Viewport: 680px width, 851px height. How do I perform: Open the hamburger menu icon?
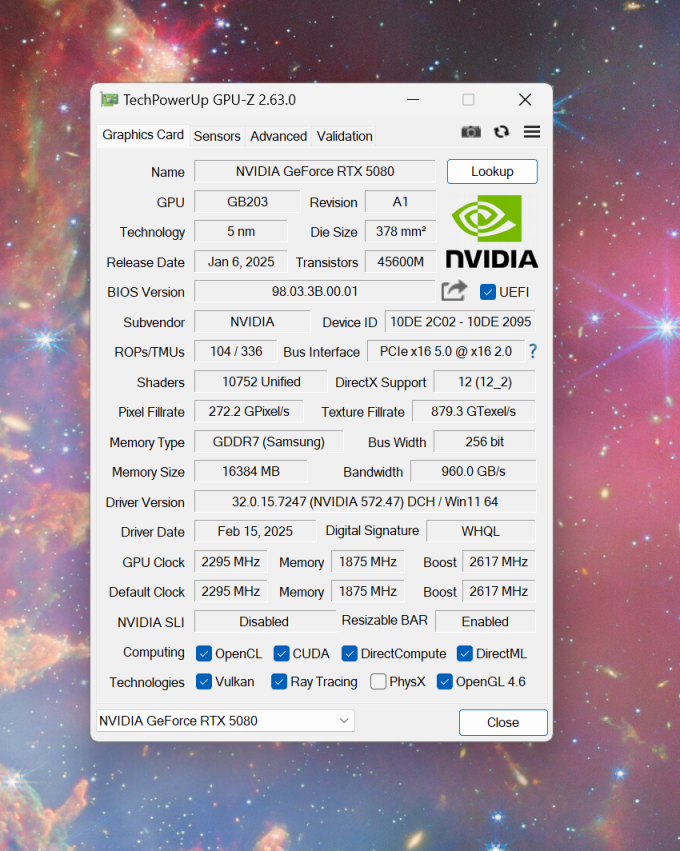tap(532, 132)
